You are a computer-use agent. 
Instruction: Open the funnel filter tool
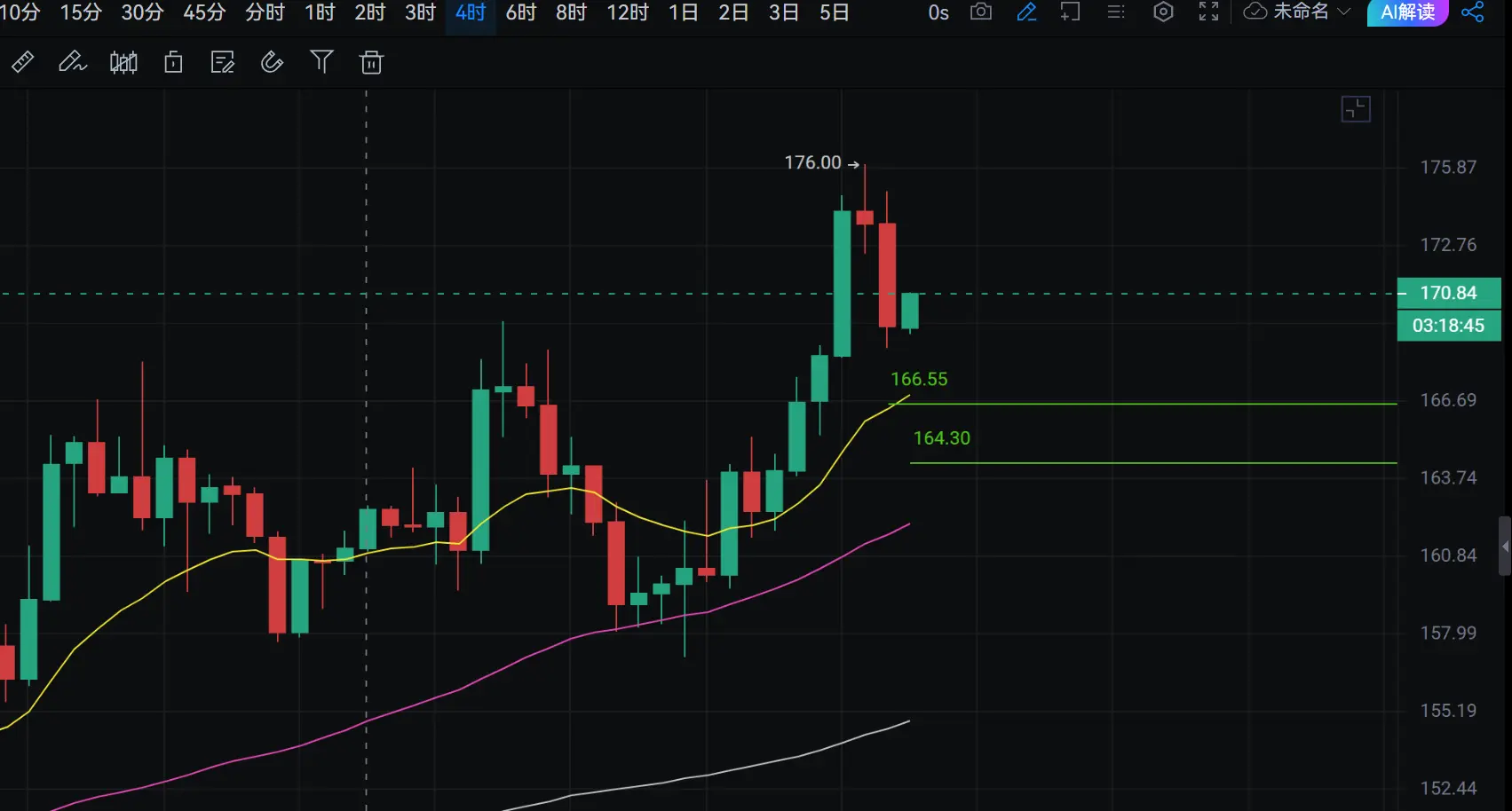[x=321, y=61]
